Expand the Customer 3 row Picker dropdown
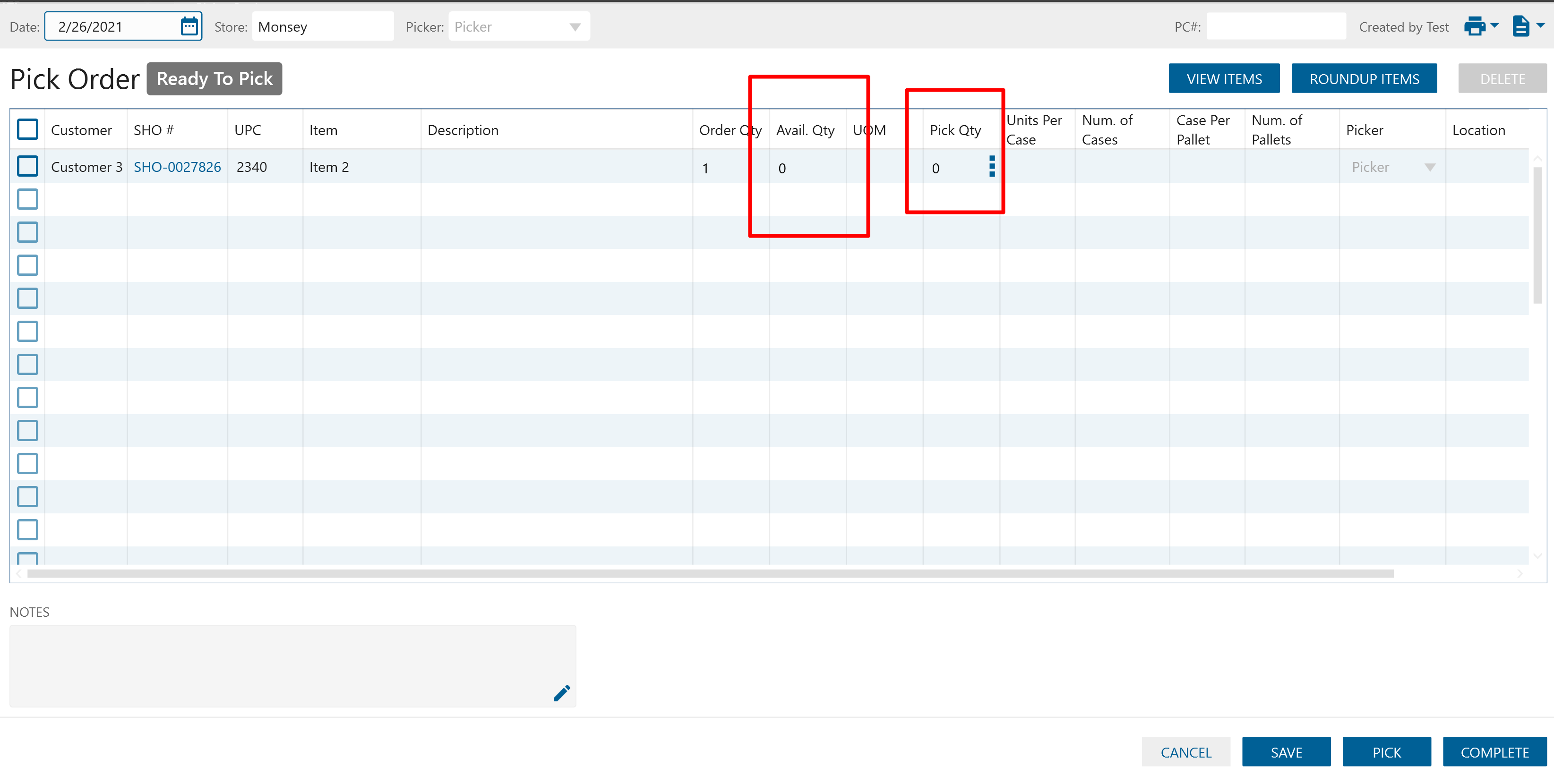Viewport: 1554px width, 784px height. coord(1430,168)
